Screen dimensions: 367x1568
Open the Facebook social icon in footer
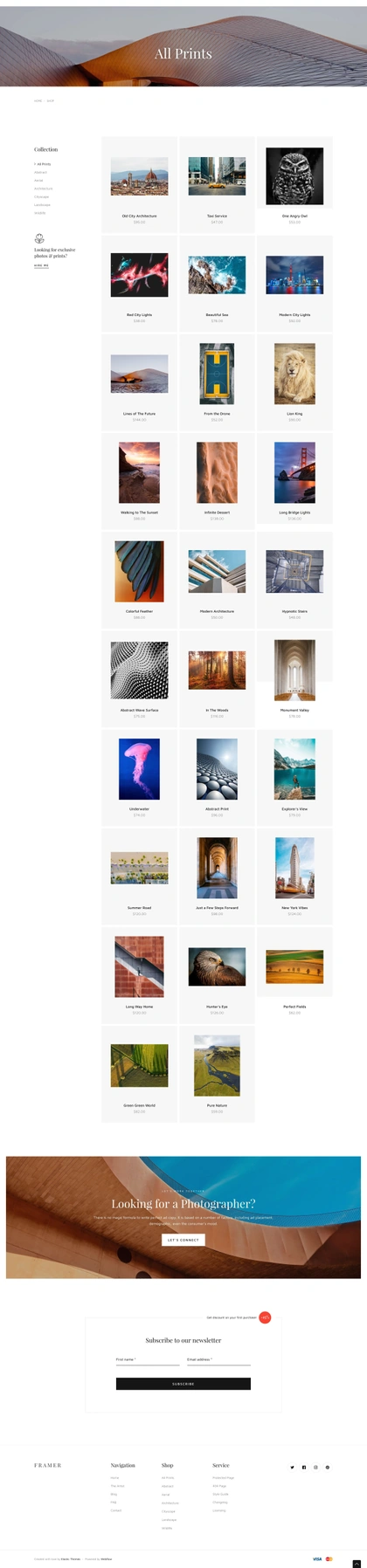(x=304, y=1467)
